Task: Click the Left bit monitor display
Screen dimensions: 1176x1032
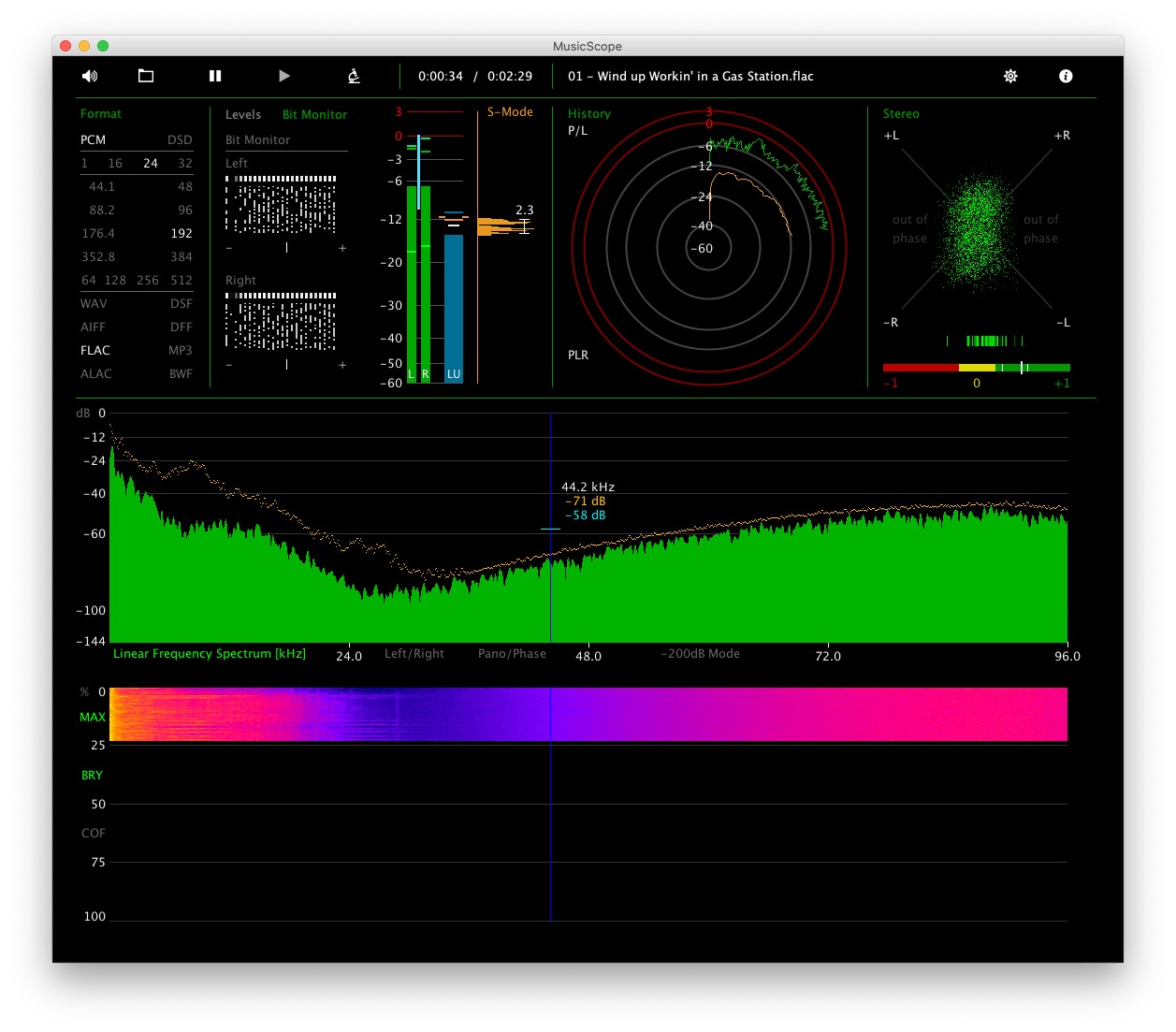Action: pos(281,204)
